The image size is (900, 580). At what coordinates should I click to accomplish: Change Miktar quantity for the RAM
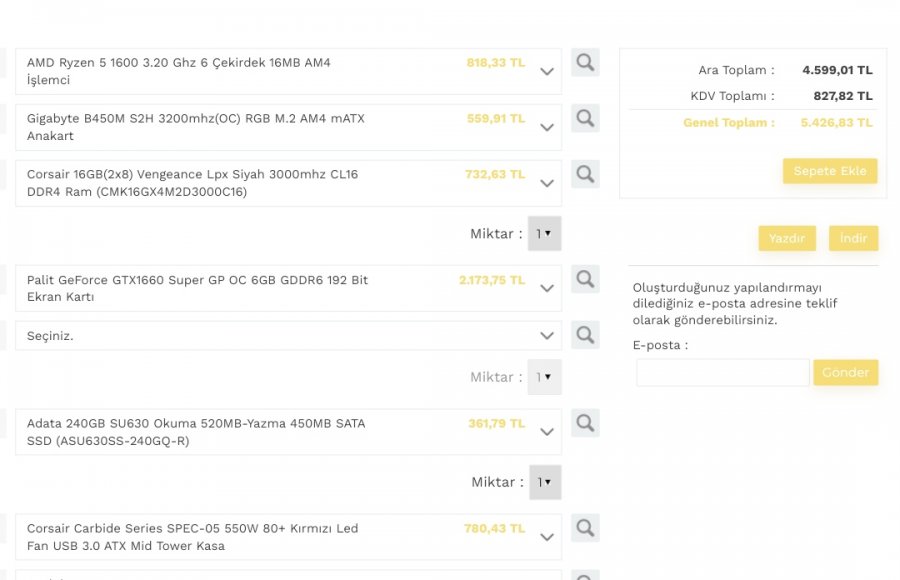coord(544,234)
